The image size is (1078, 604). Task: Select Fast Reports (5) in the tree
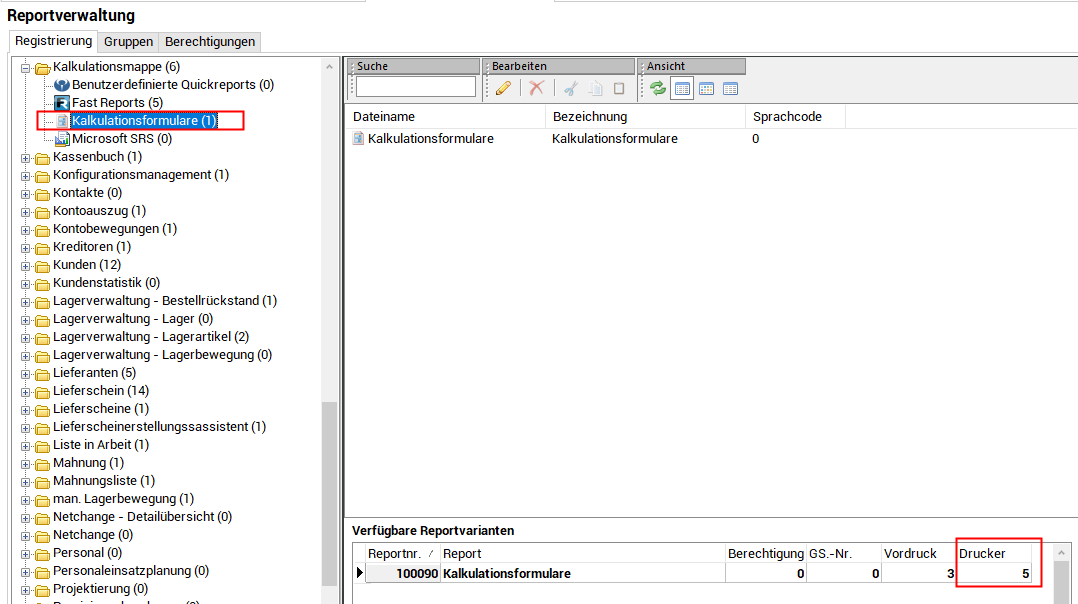click(x=116, y=103)
